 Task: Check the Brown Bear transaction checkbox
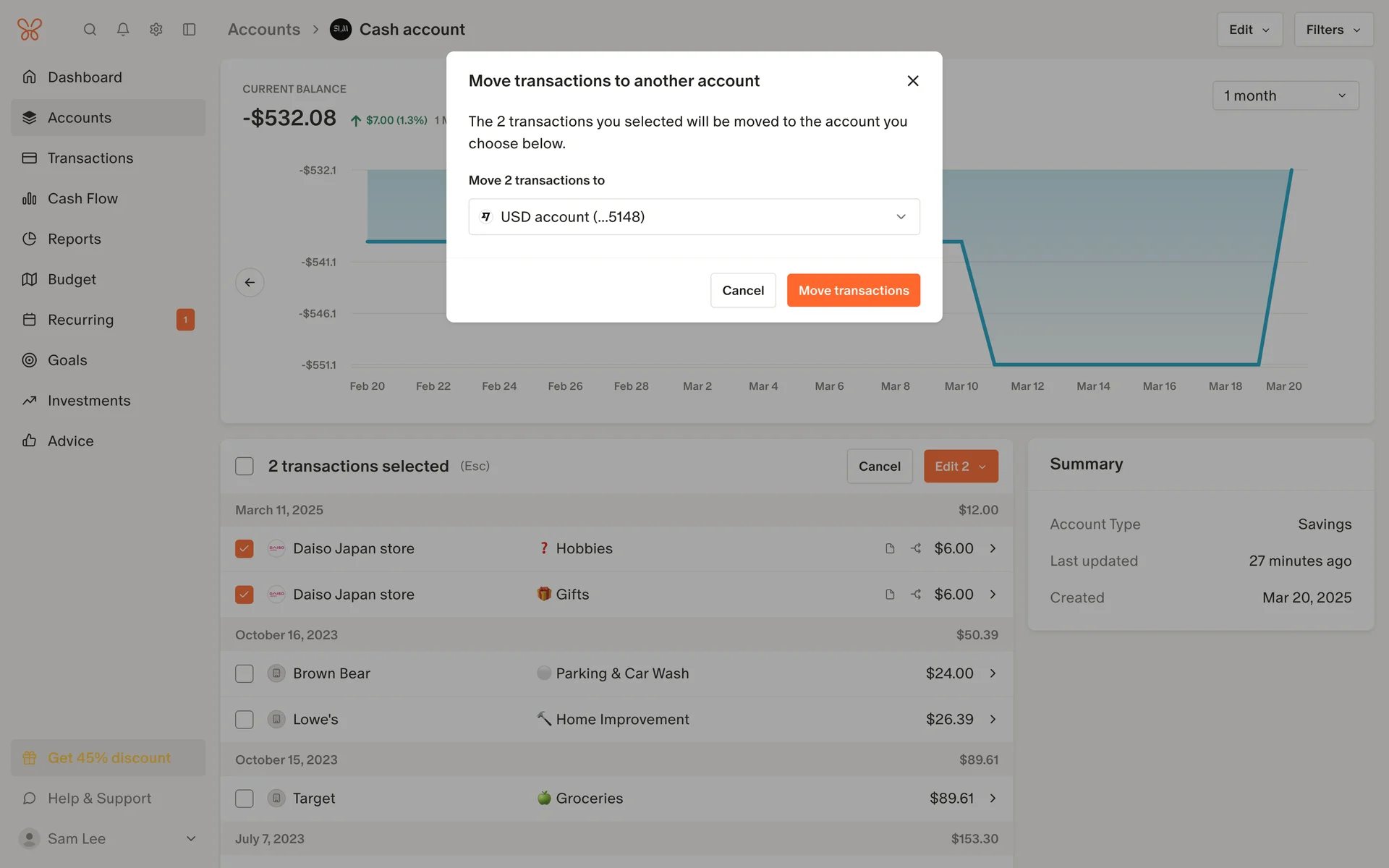pos(245,673)
